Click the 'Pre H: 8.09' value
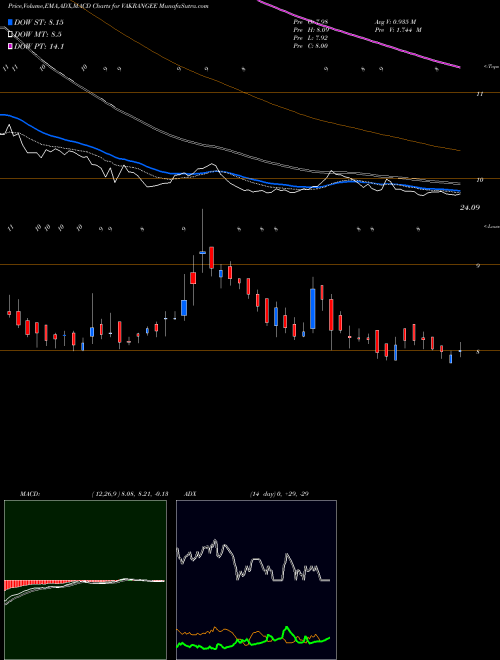The height and width of the screenshot is (660, 500). [311, 30]
